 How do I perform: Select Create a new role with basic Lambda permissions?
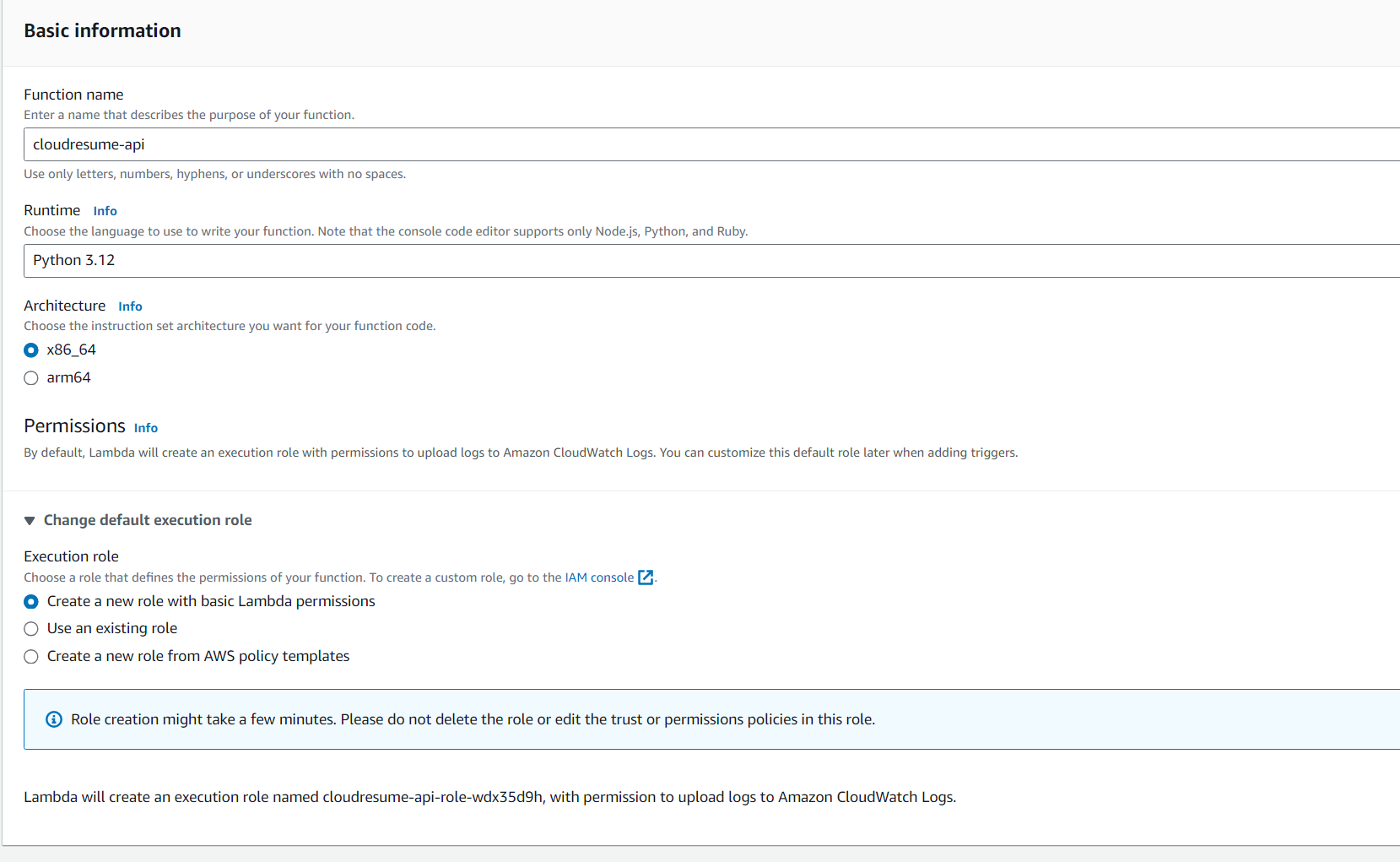point(31,602)
